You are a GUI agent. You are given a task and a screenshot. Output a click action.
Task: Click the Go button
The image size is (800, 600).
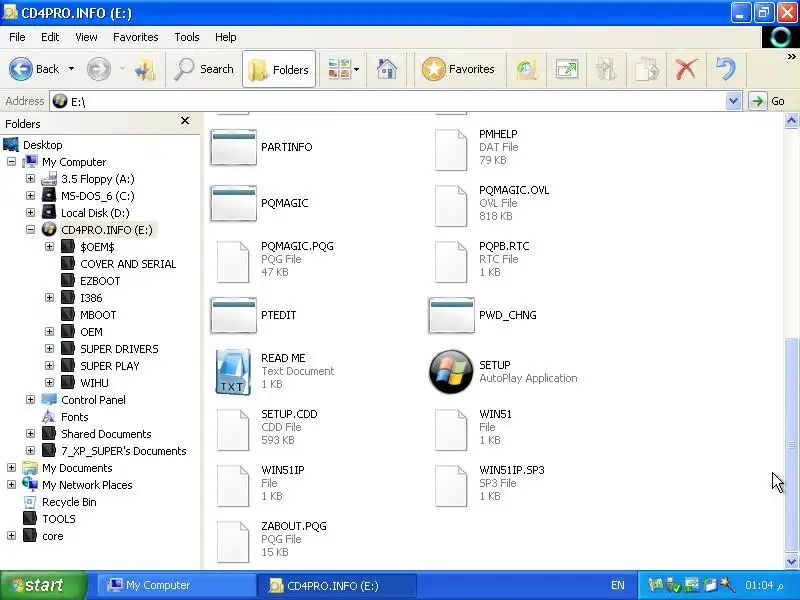pyautogui.click(x=768, y=101)
